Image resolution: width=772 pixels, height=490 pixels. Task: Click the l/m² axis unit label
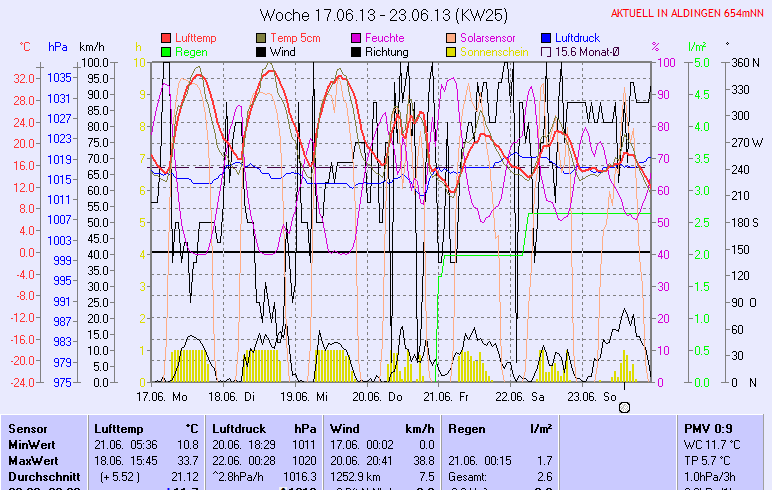(697, 47)
